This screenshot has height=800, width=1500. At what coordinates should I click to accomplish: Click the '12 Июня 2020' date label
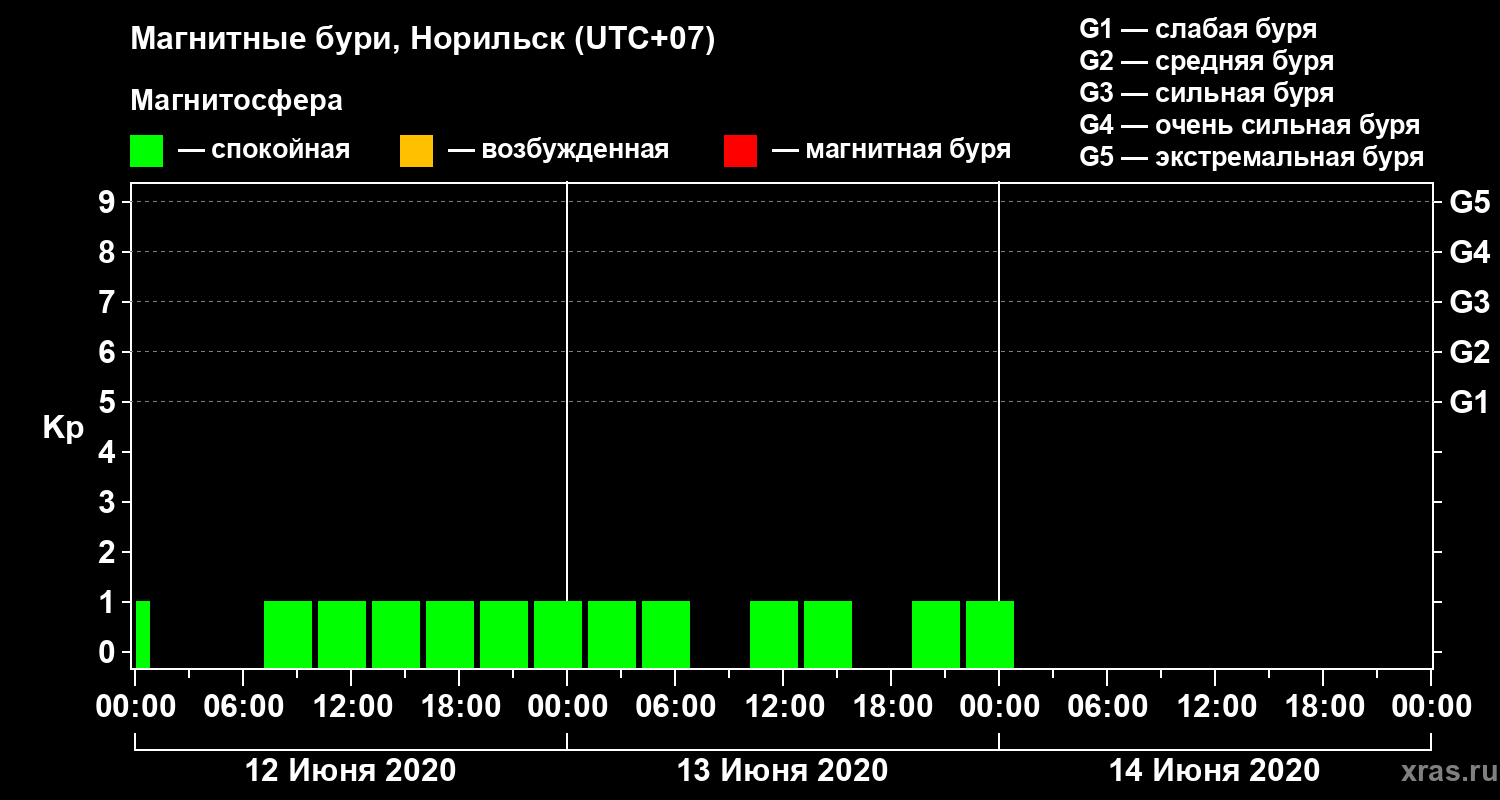point(351,771)
